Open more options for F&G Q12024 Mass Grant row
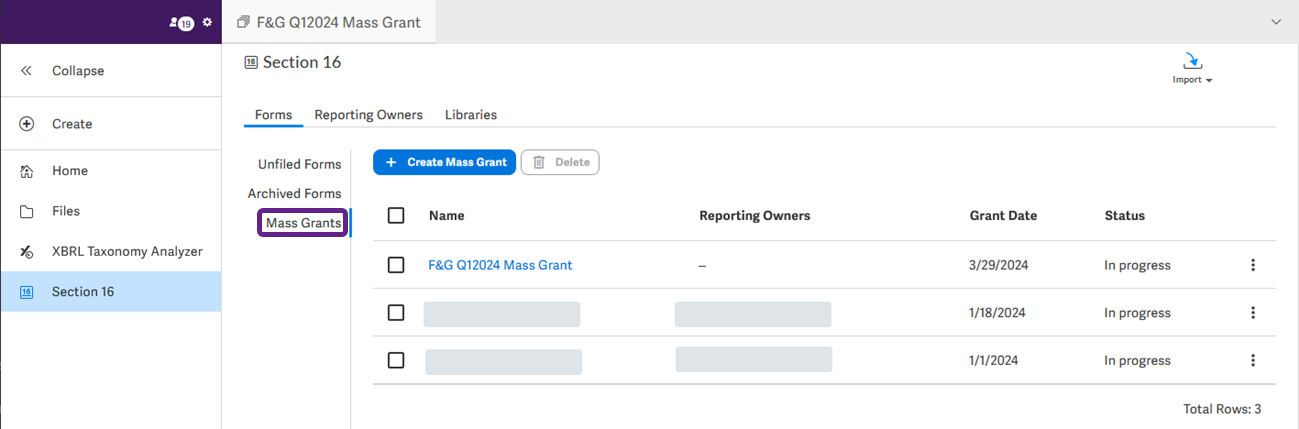Image resolution: width=1299 pixels, height=429 pixels. coord(1253,265)
